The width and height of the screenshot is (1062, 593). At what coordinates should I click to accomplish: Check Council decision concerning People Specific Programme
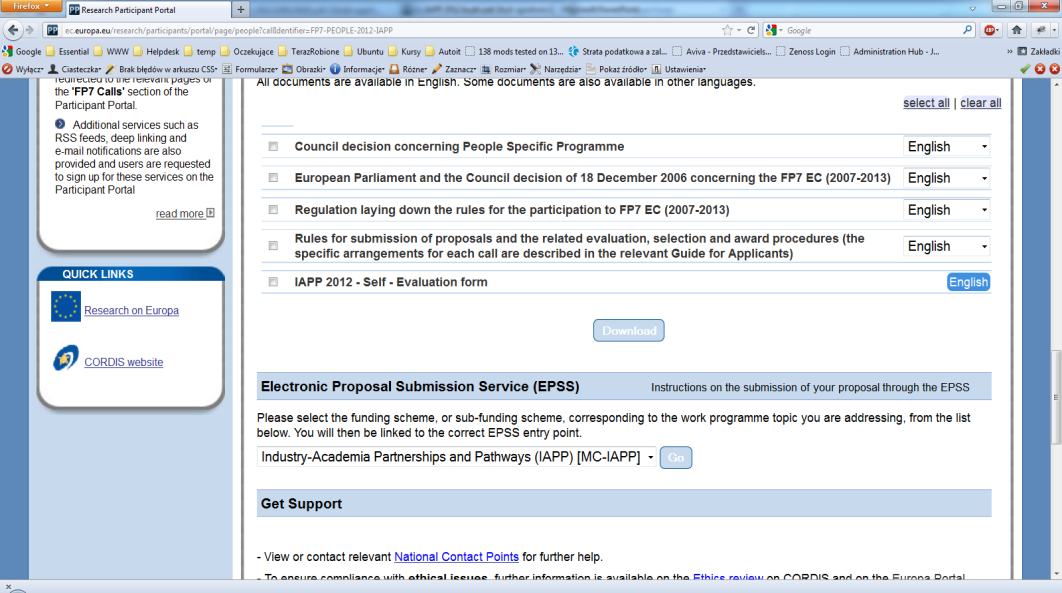[273, 146]
